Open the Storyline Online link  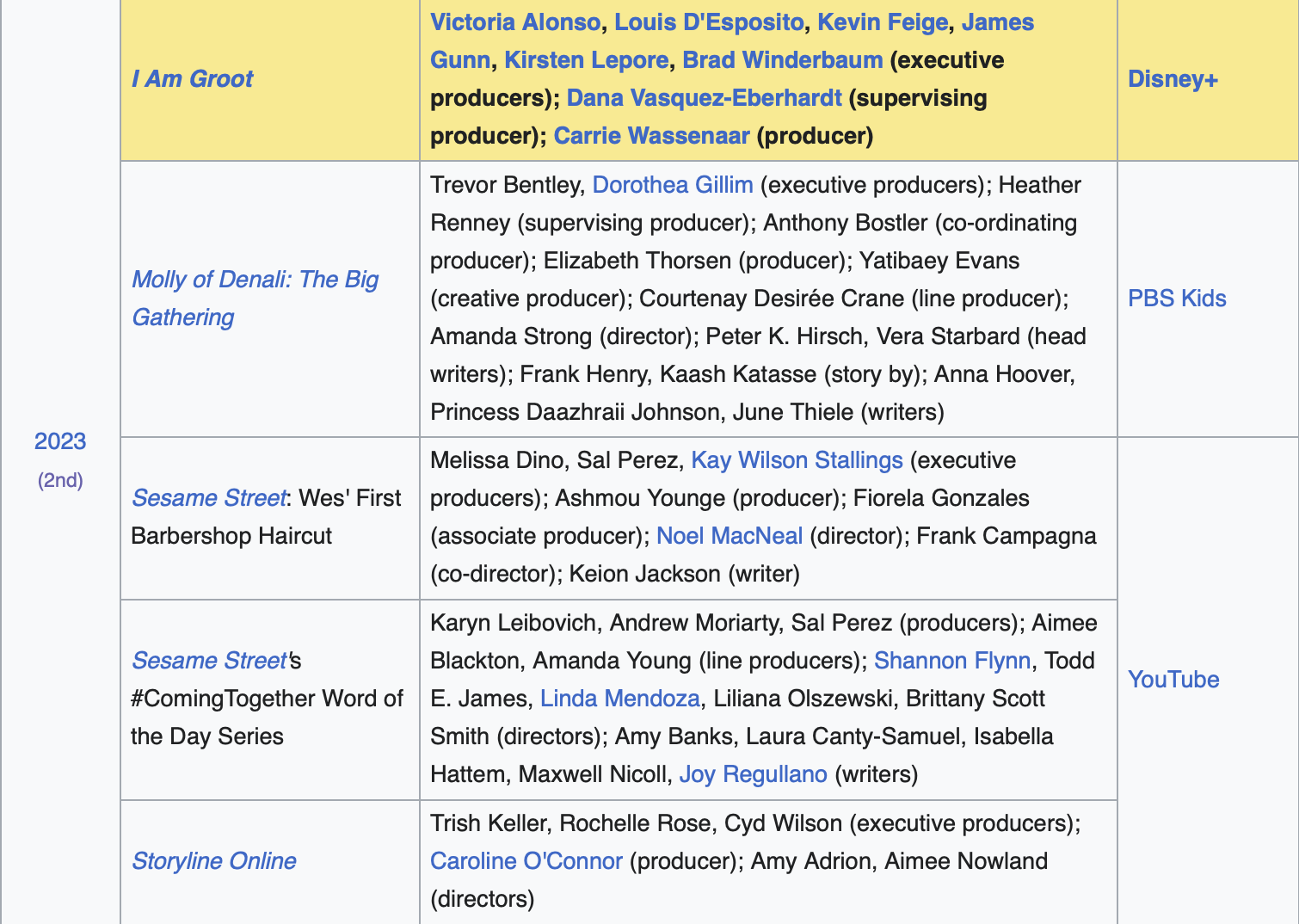(214, 861)
